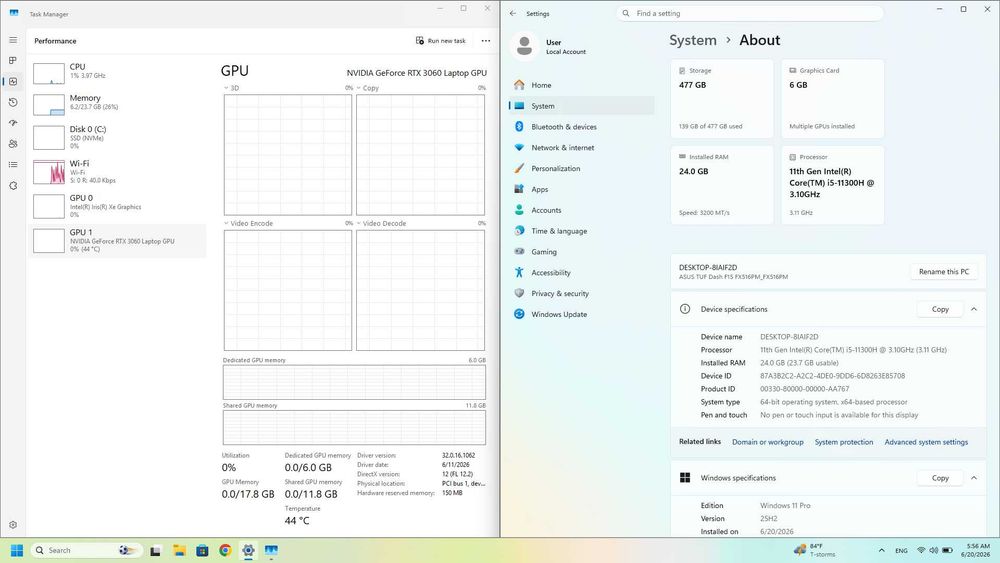The width and height of the screenshot is (1000, 563).
Task: Open System protection link
Action: tap(844, 442)
